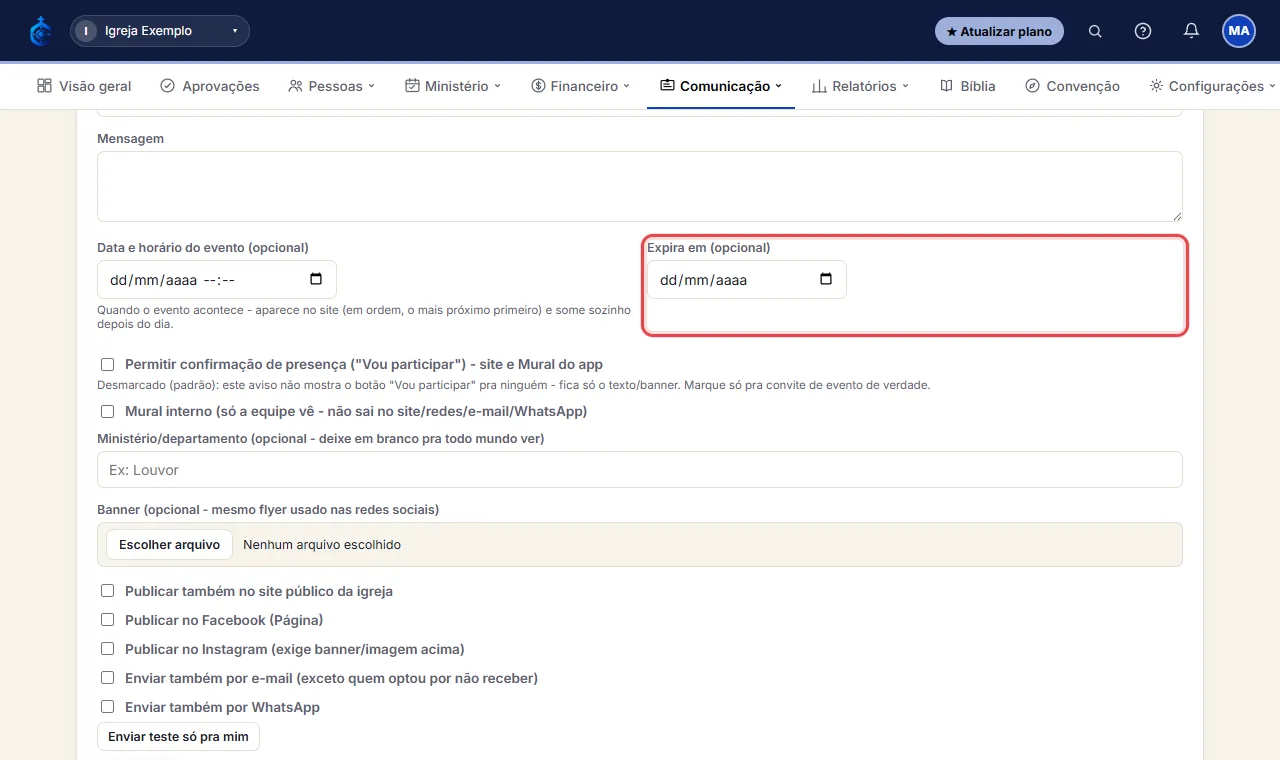The height and width of the screenshot is (760, 1280).
Task: Tick Enviar também por WhatsApp checkbox
Action: tap(107, 707)
